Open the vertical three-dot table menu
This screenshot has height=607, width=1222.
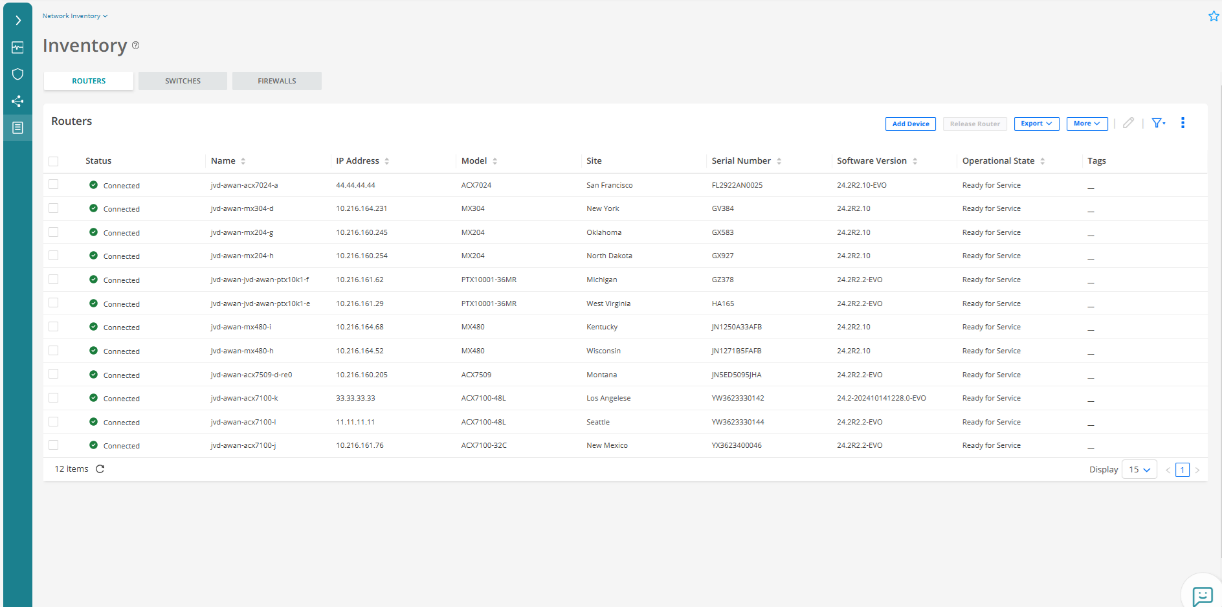(x=1183, y=123)
